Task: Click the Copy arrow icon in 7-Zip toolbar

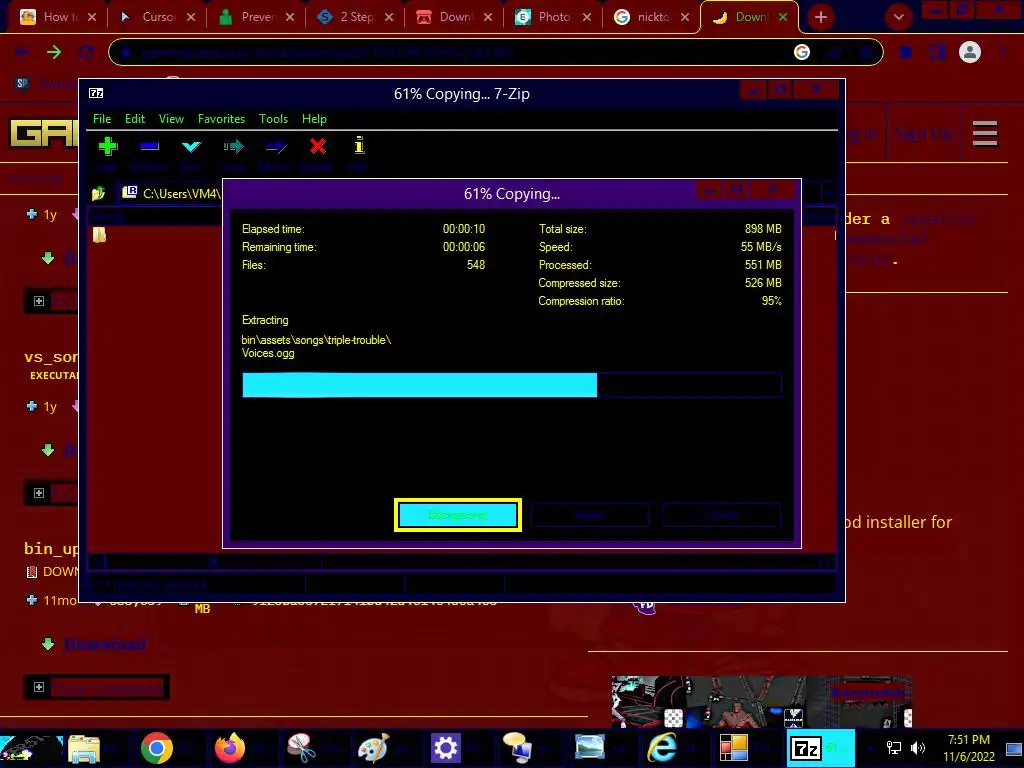Action: pyautogui.click(x=233, y=146)
